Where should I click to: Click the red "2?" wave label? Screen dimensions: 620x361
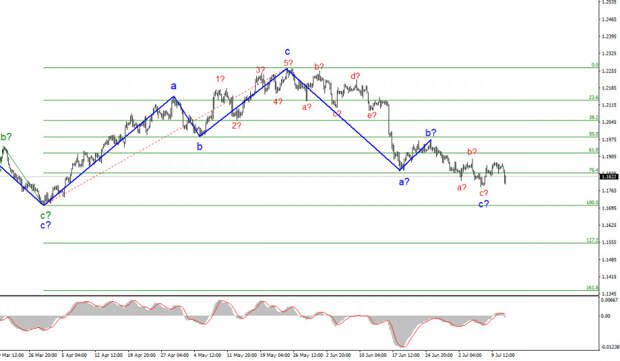pyautogui.click(x=236, y=126)
